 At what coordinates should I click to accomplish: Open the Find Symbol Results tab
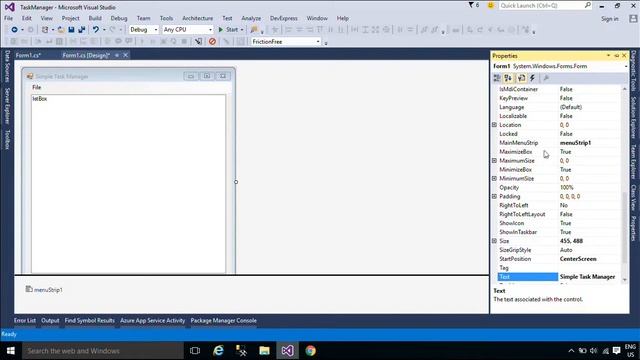[89, 320]
